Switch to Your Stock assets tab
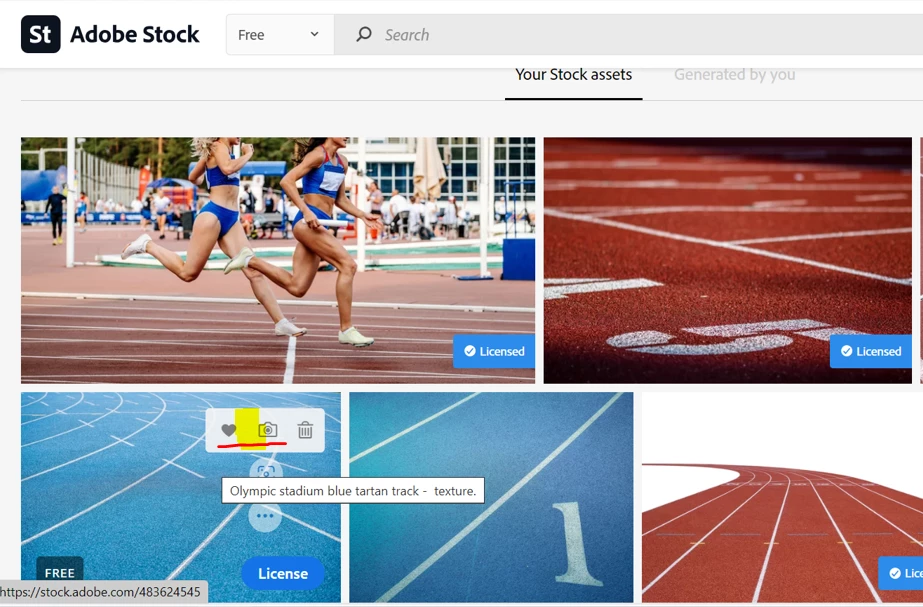The height and width of the screenshot is (607, 923). click(573, 75)
